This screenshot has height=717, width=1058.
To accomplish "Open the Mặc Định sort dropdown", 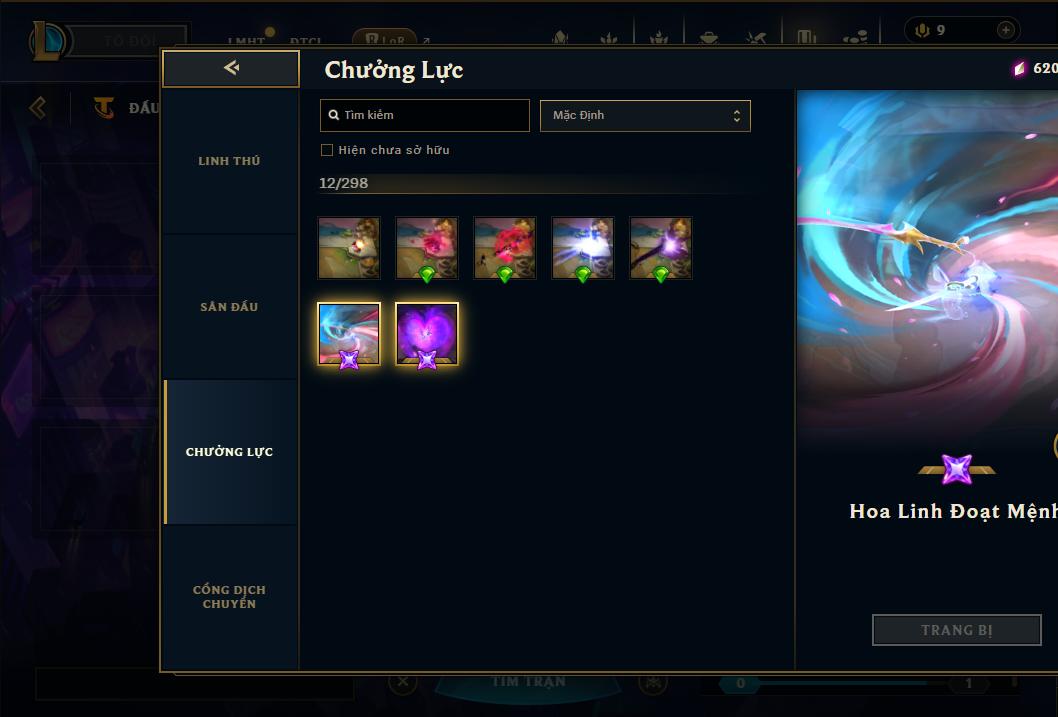I will click(x=645, y=115).
